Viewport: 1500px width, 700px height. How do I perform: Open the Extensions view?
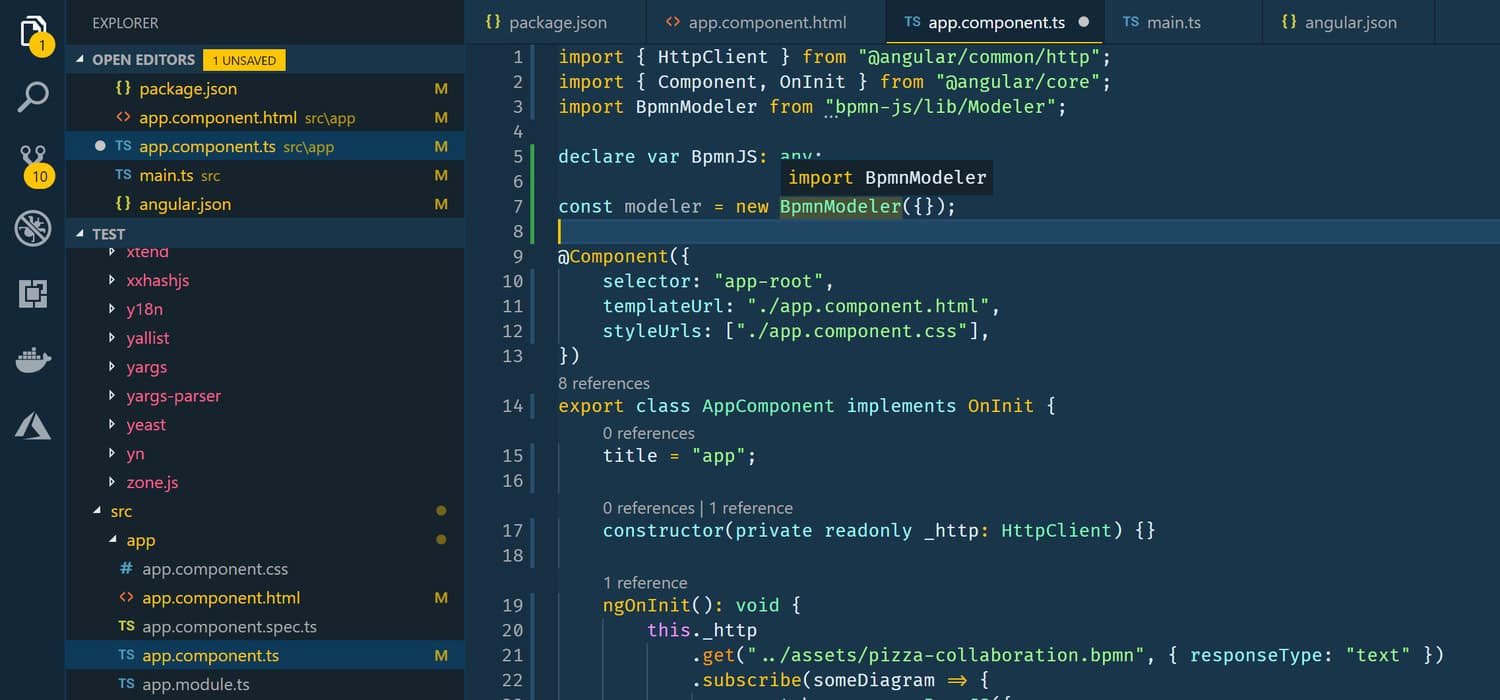coord(32,293)
